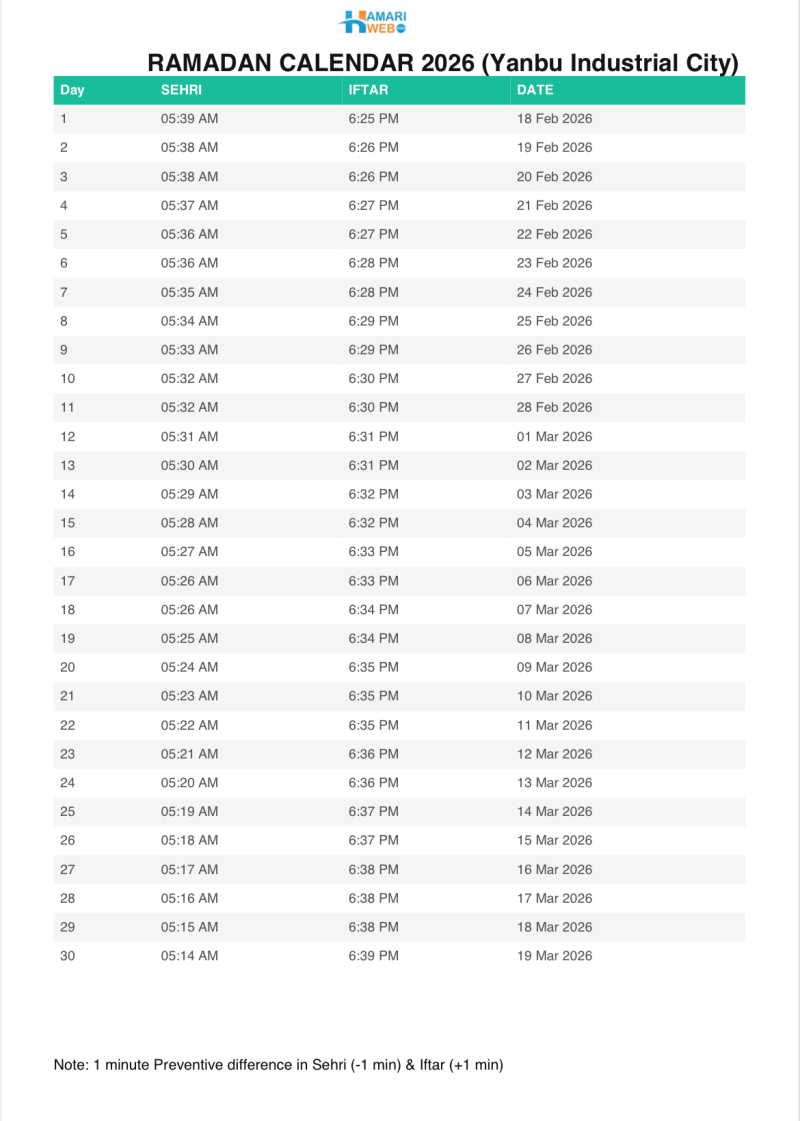Click the 6:39 PM Iftar time
The height and width of the screenshot is (1121, 800).
click(373, 956)
